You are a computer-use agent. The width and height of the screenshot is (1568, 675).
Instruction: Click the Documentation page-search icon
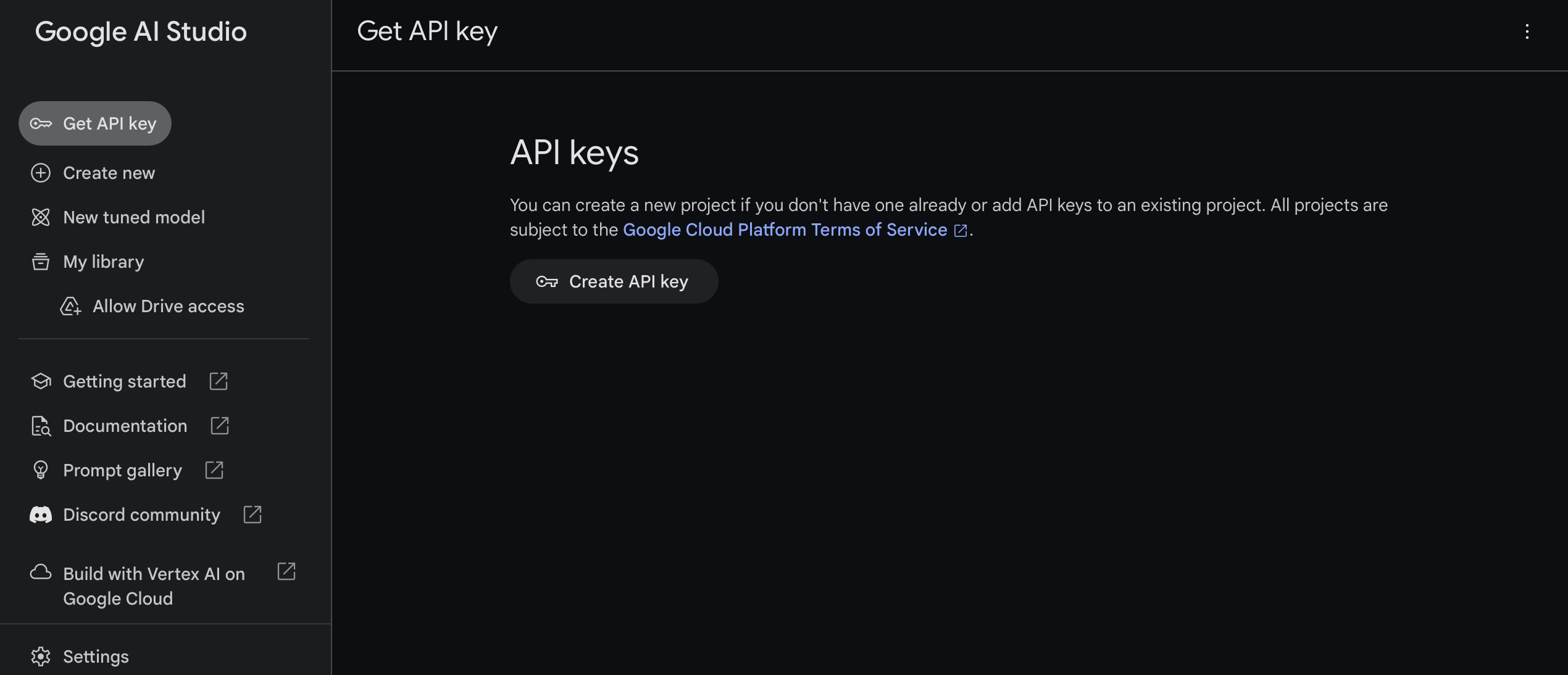click(x=41, y=426)
